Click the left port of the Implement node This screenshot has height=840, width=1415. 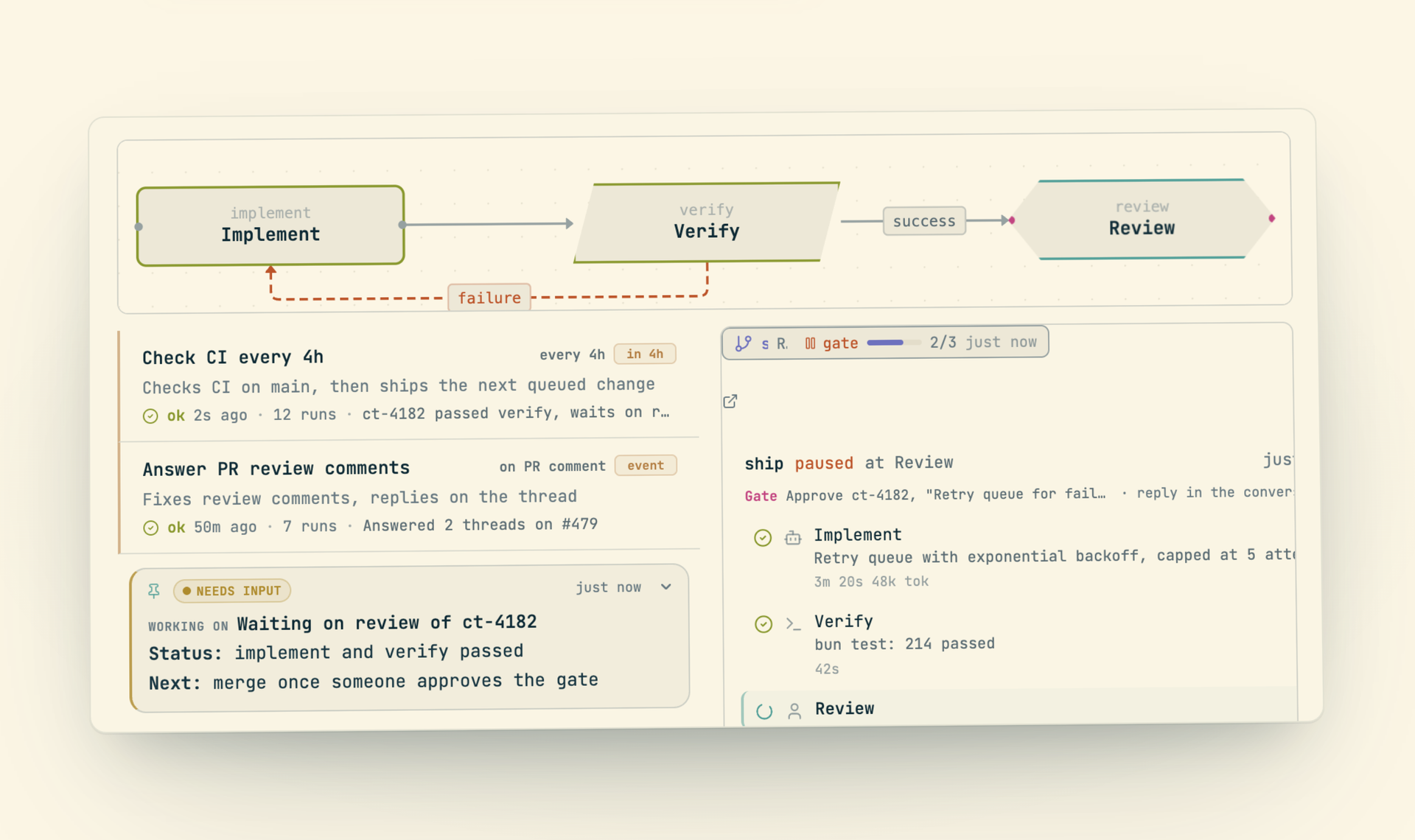click(x=139, y=227)
